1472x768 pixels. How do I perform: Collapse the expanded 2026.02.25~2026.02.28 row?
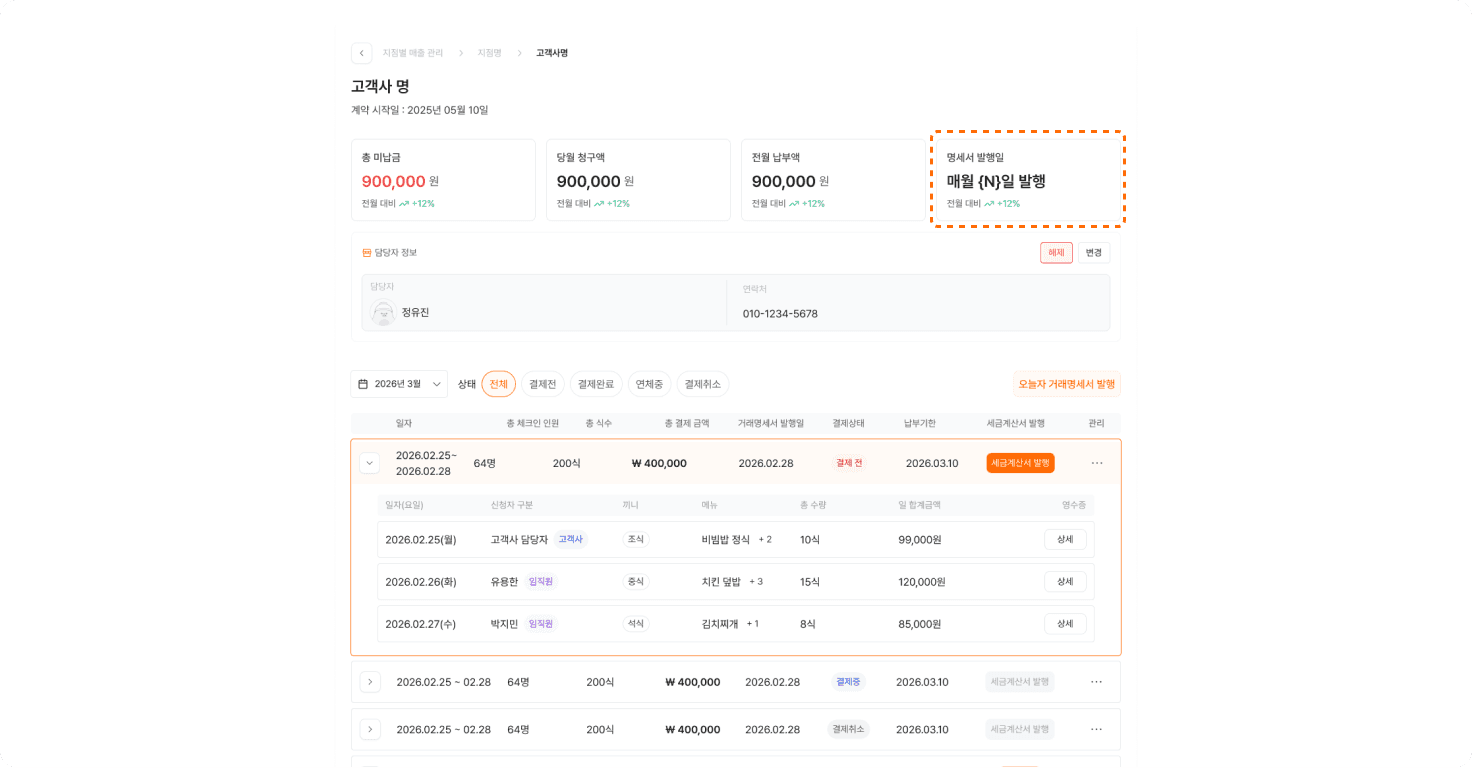(x=370, y=463)
